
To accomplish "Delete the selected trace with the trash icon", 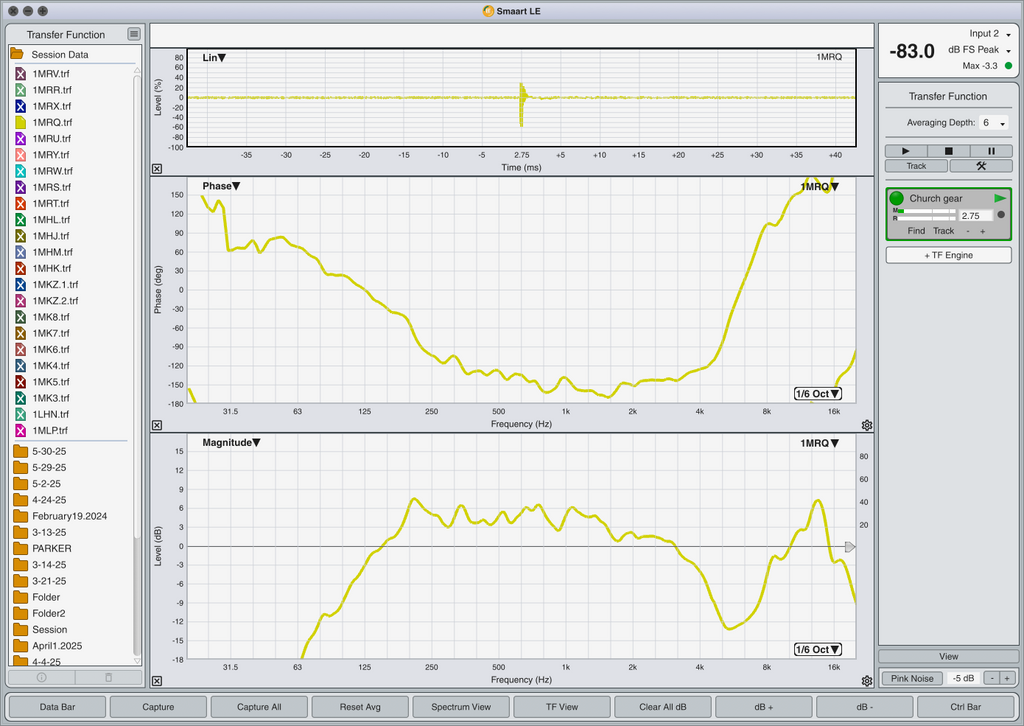I will pyautogui.click(x=108, y=677).
